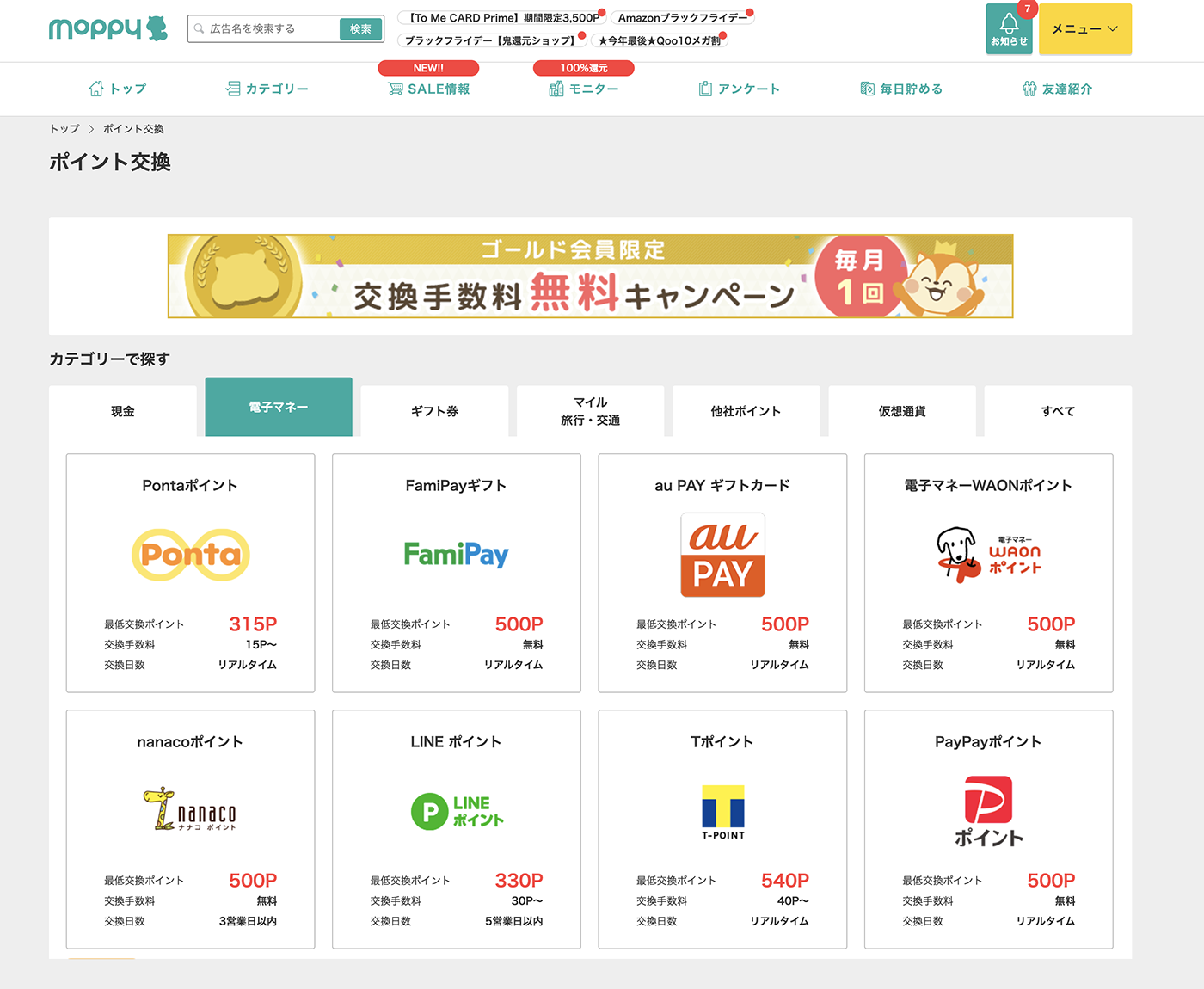Open the PayPayポイント card title

coord(989,741)
